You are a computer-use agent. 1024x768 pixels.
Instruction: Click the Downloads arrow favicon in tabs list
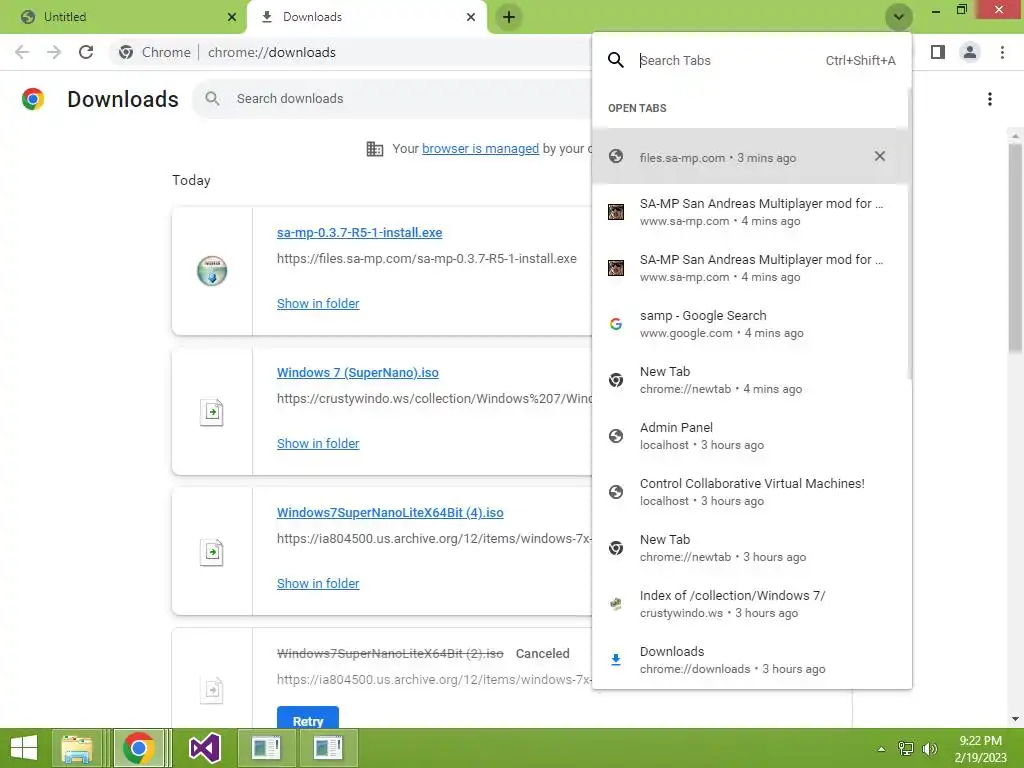click(615, 660)
